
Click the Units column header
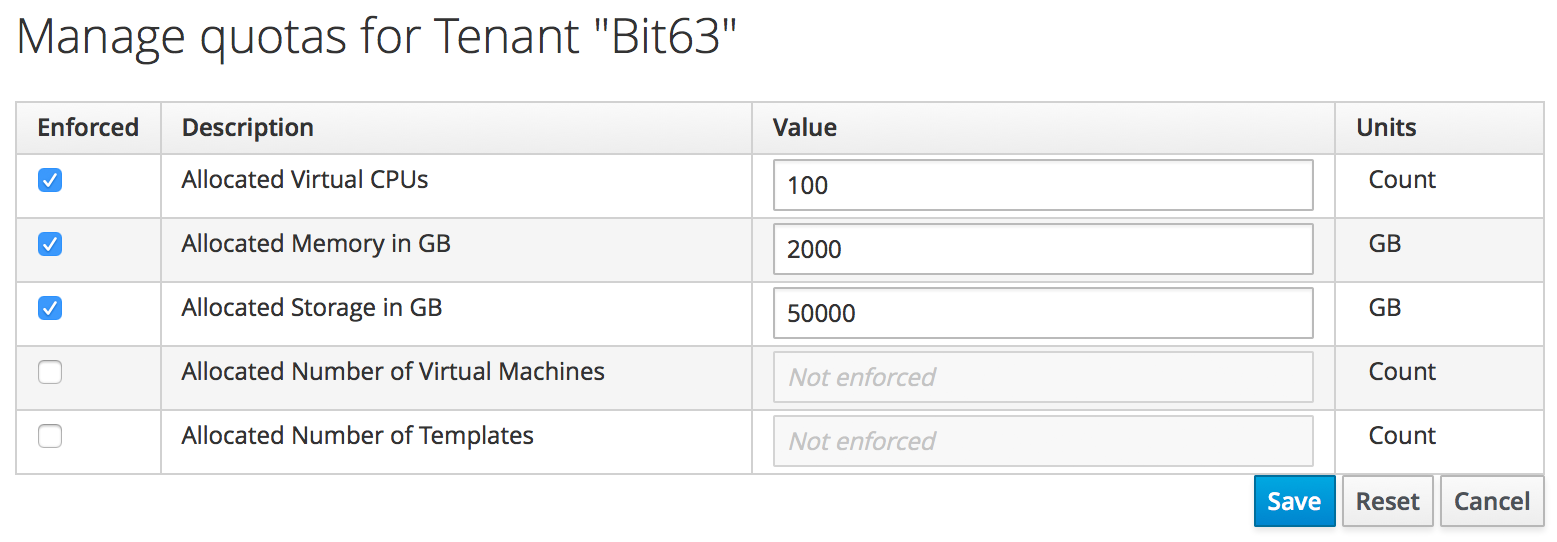1386,128
